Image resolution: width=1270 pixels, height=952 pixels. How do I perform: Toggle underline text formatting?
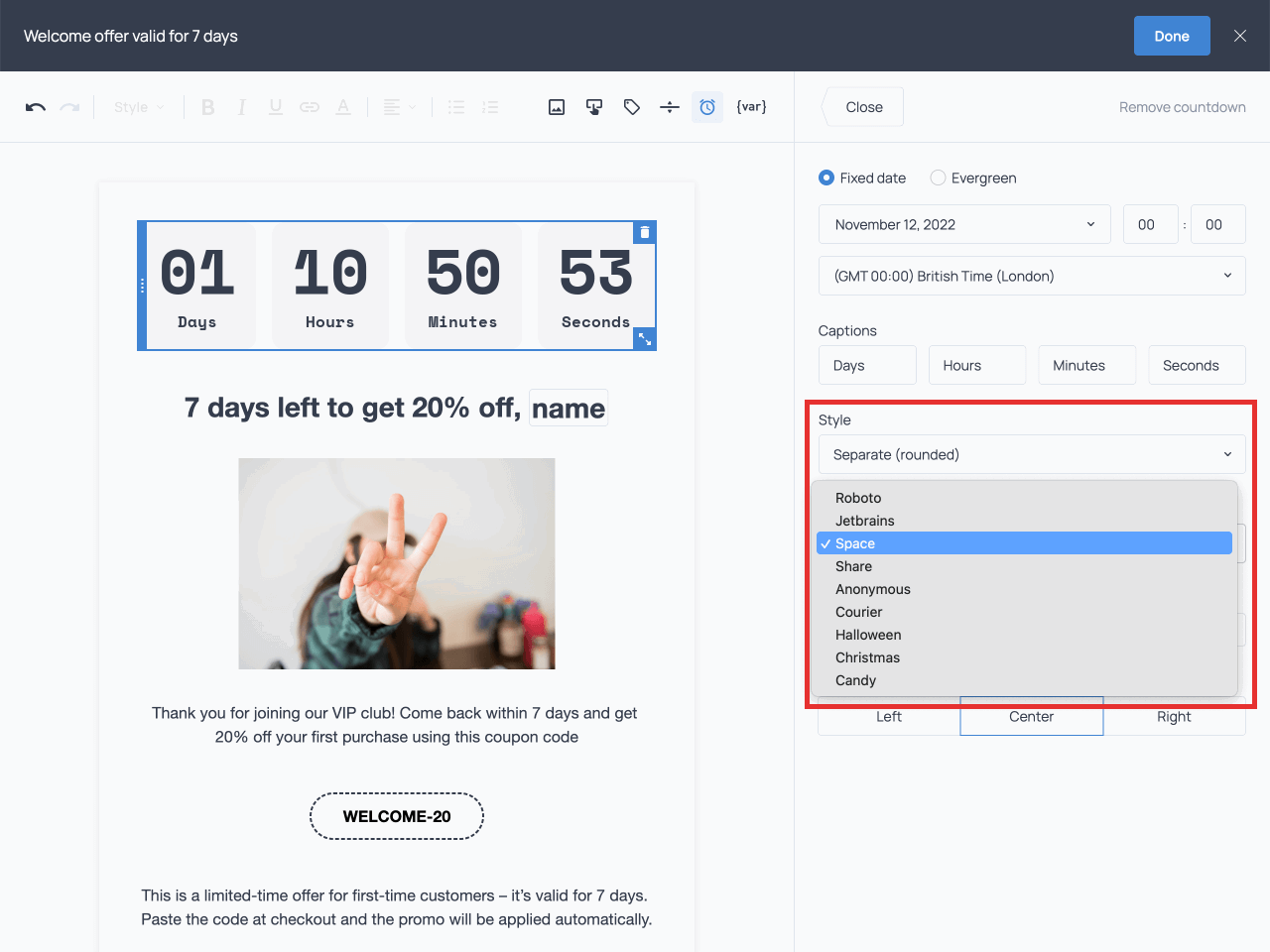(275, 107)
